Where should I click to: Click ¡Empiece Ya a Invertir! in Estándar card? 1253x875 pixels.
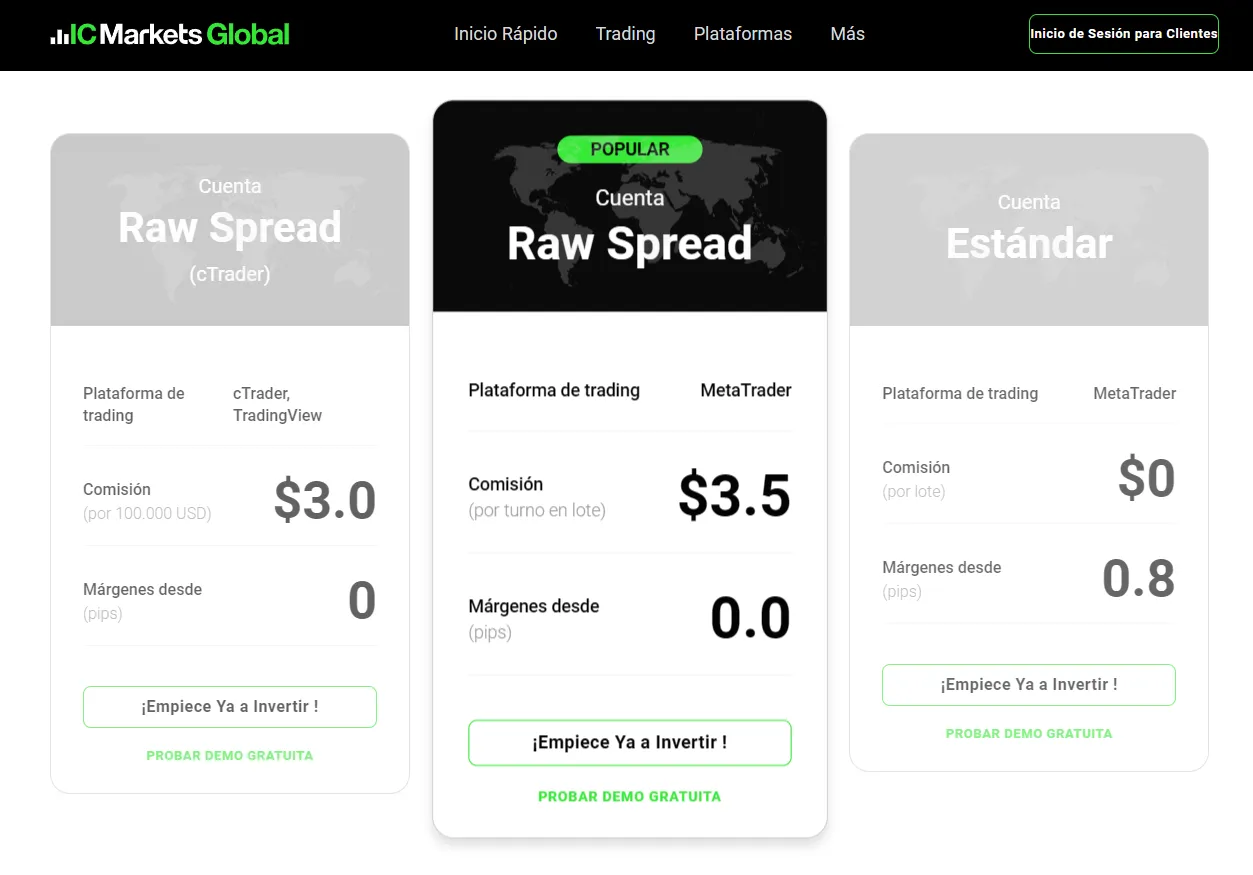coord(1029,685)
